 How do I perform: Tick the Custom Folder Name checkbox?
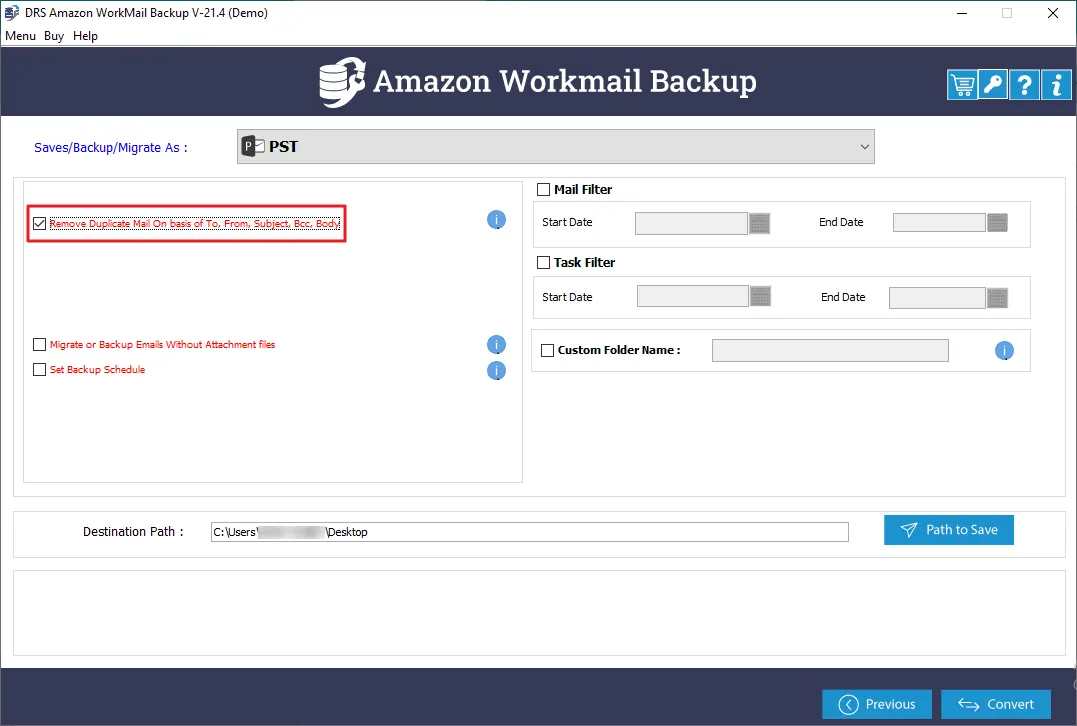click(x=547, y=350)
